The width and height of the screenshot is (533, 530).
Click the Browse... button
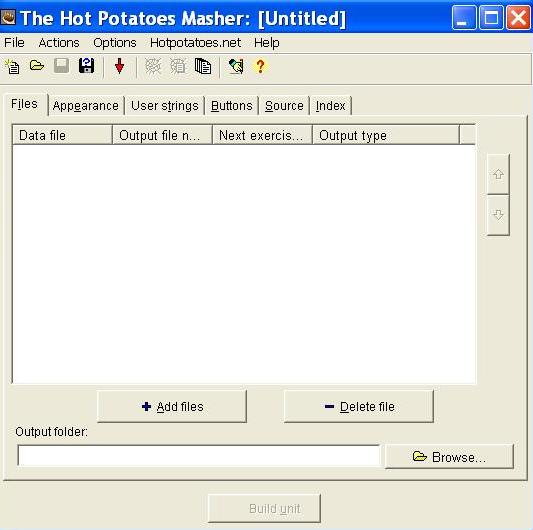coord(449,457)
